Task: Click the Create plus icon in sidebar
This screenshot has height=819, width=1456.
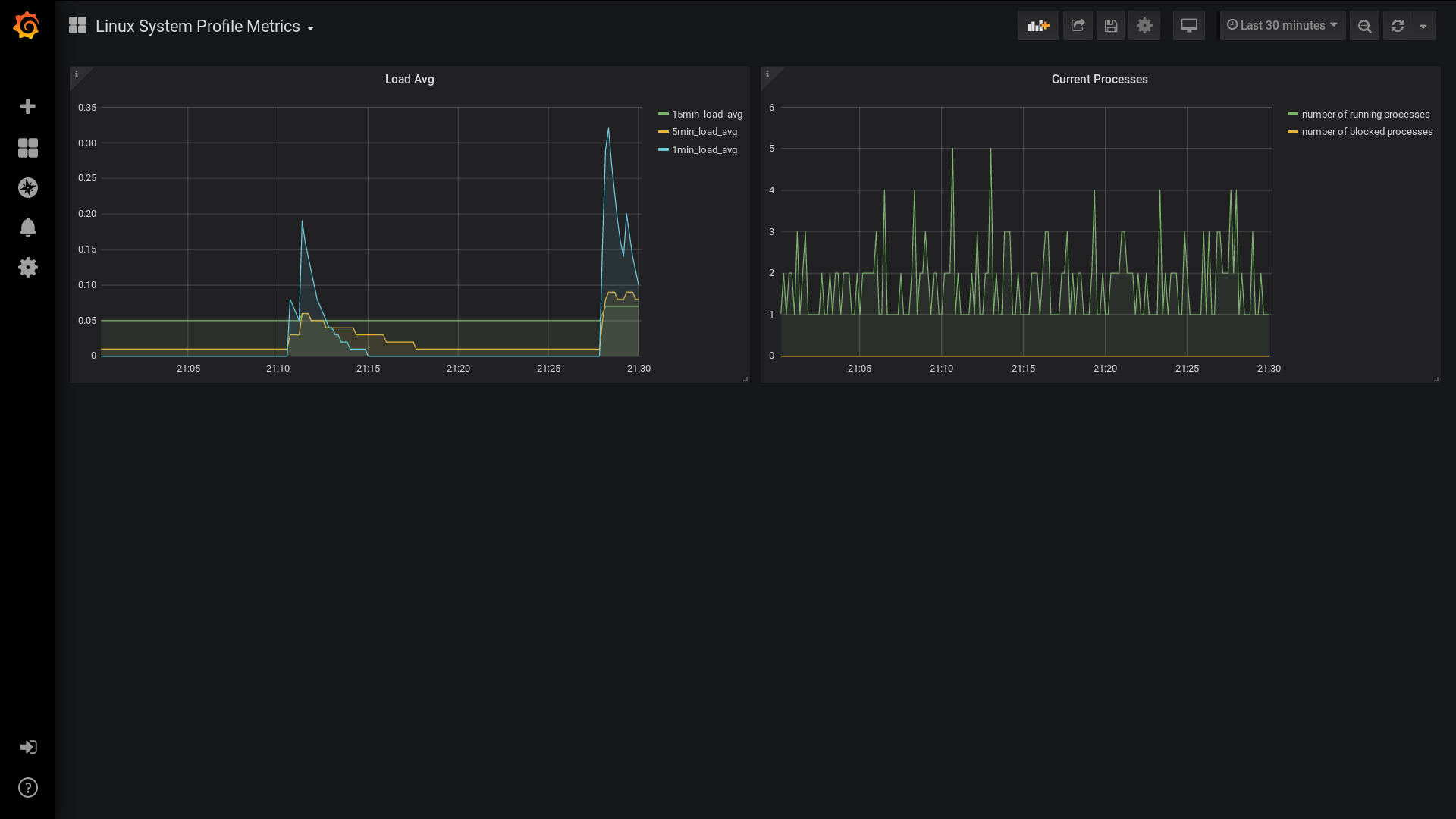Action: tap(28, 106)
